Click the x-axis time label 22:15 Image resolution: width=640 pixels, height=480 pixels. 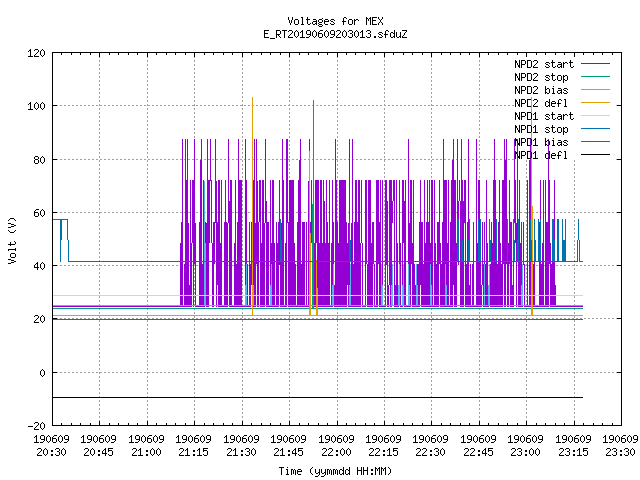click(x=383, y=452)
